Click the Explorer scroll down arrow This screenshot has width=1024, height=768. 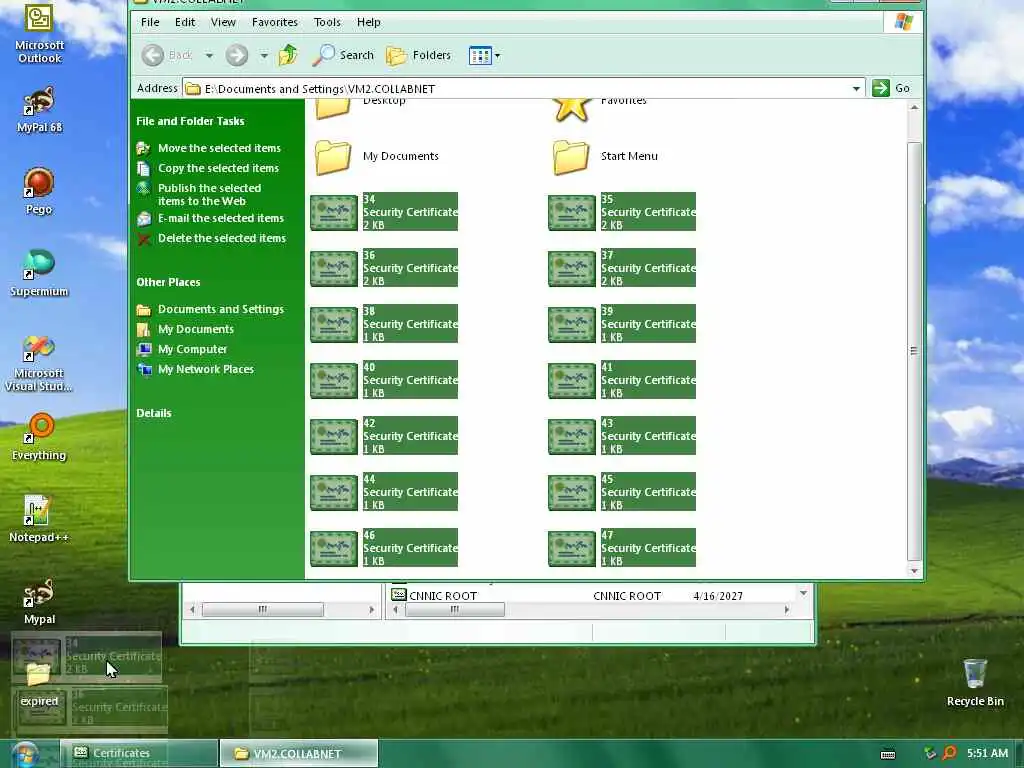pyautogui.click(x=914, y=571)
